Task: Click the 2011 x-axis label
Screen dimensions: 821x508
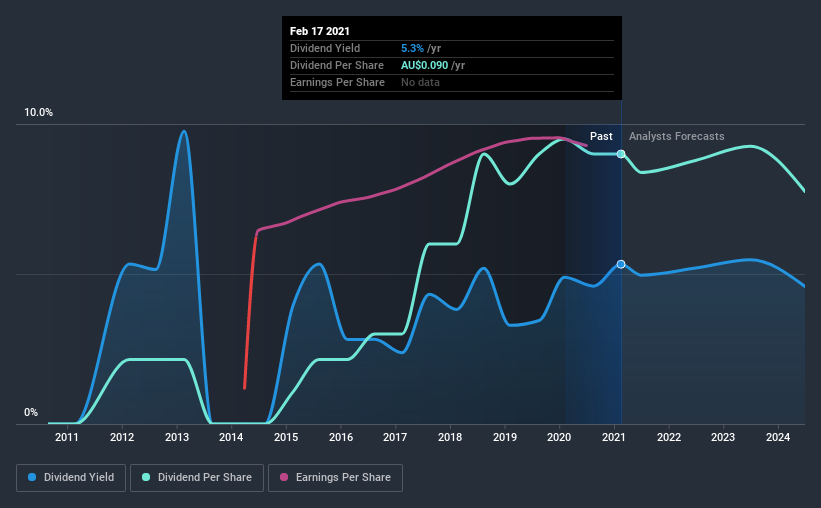Action: click(66, 437)
